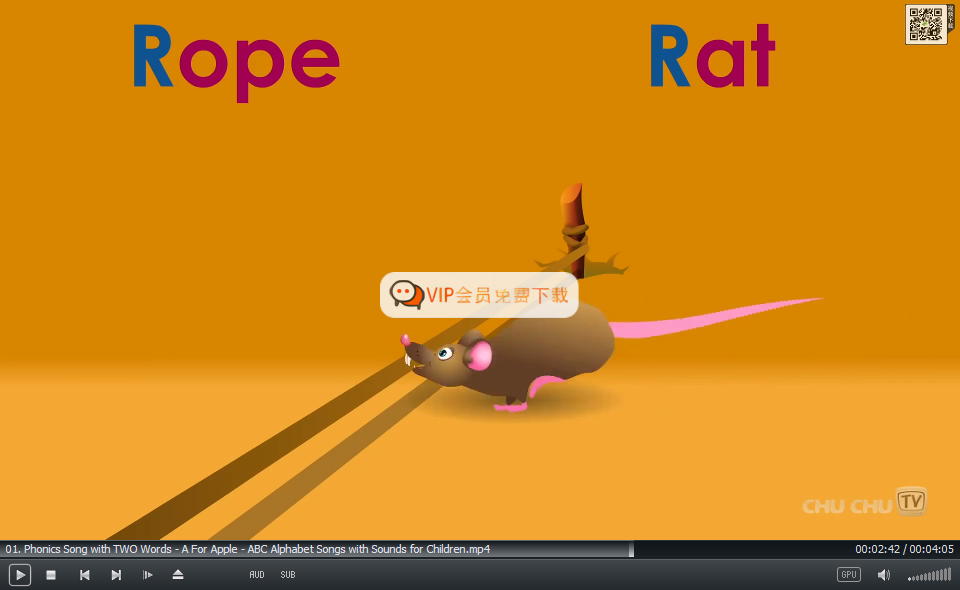Viewport: 960px width, 590px height.
Task: Click the video file name title
Action: pos(248,549)
